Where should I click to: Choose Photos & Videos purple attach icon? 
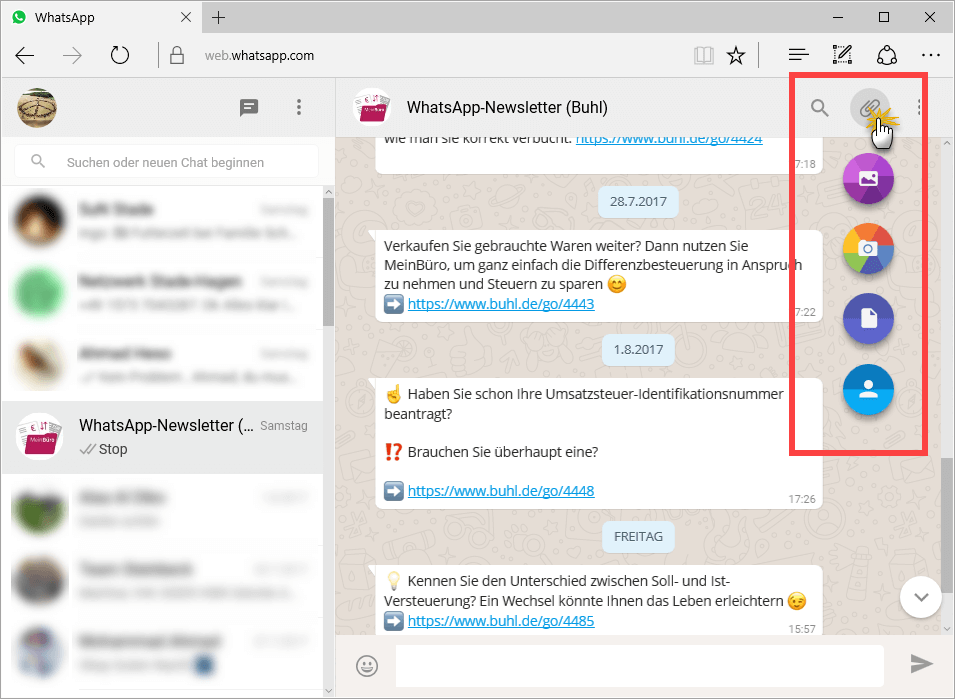tap(868, 178)
